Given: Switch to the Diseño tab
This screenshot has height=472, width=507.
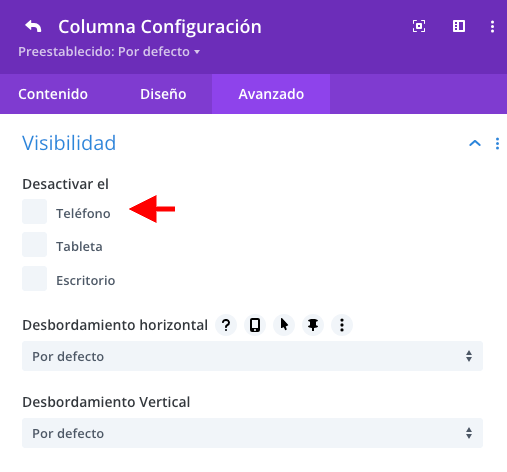Looking at the screenshot, I should coord(163,94).
